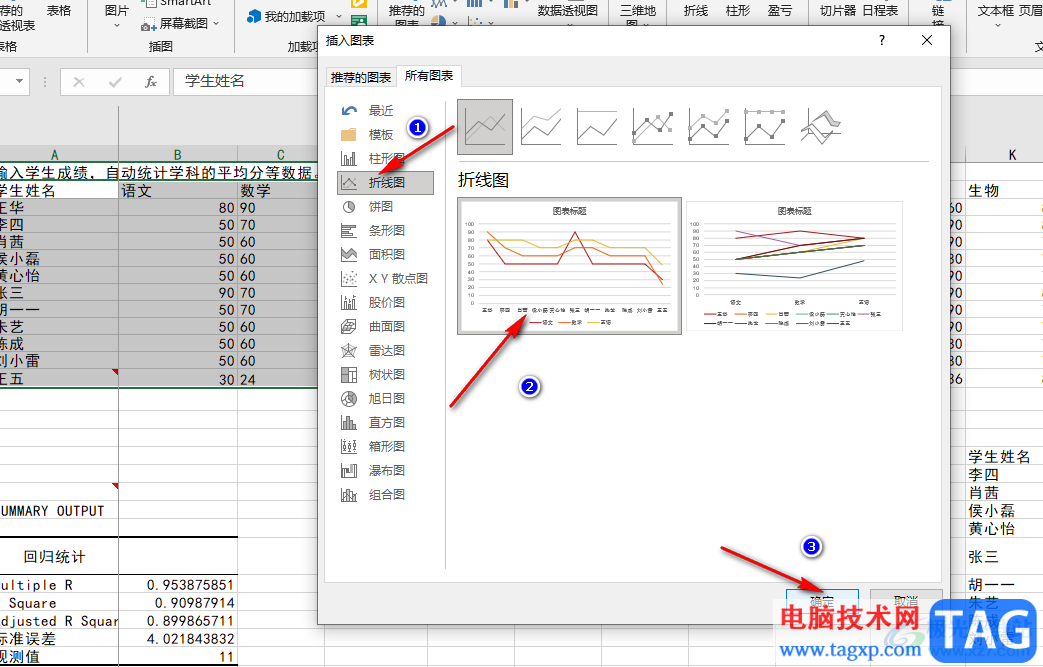Viewport: 1043px width, 667px height.
Task: Choose the 直方图 histogram category
Action: point(385,422)
